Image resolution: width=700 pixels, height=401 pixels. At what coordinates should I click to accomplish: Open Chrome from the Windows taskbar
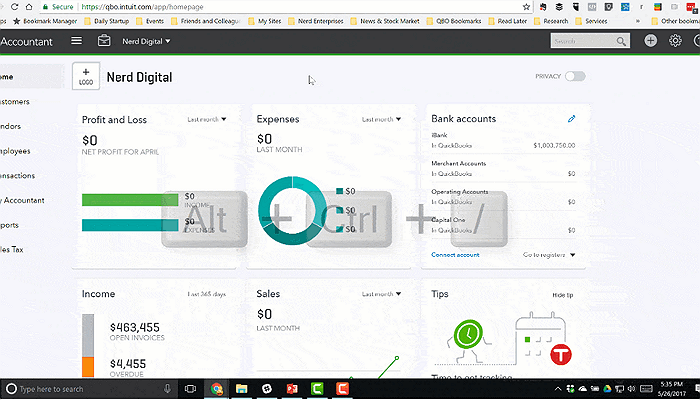click(216, 388)
